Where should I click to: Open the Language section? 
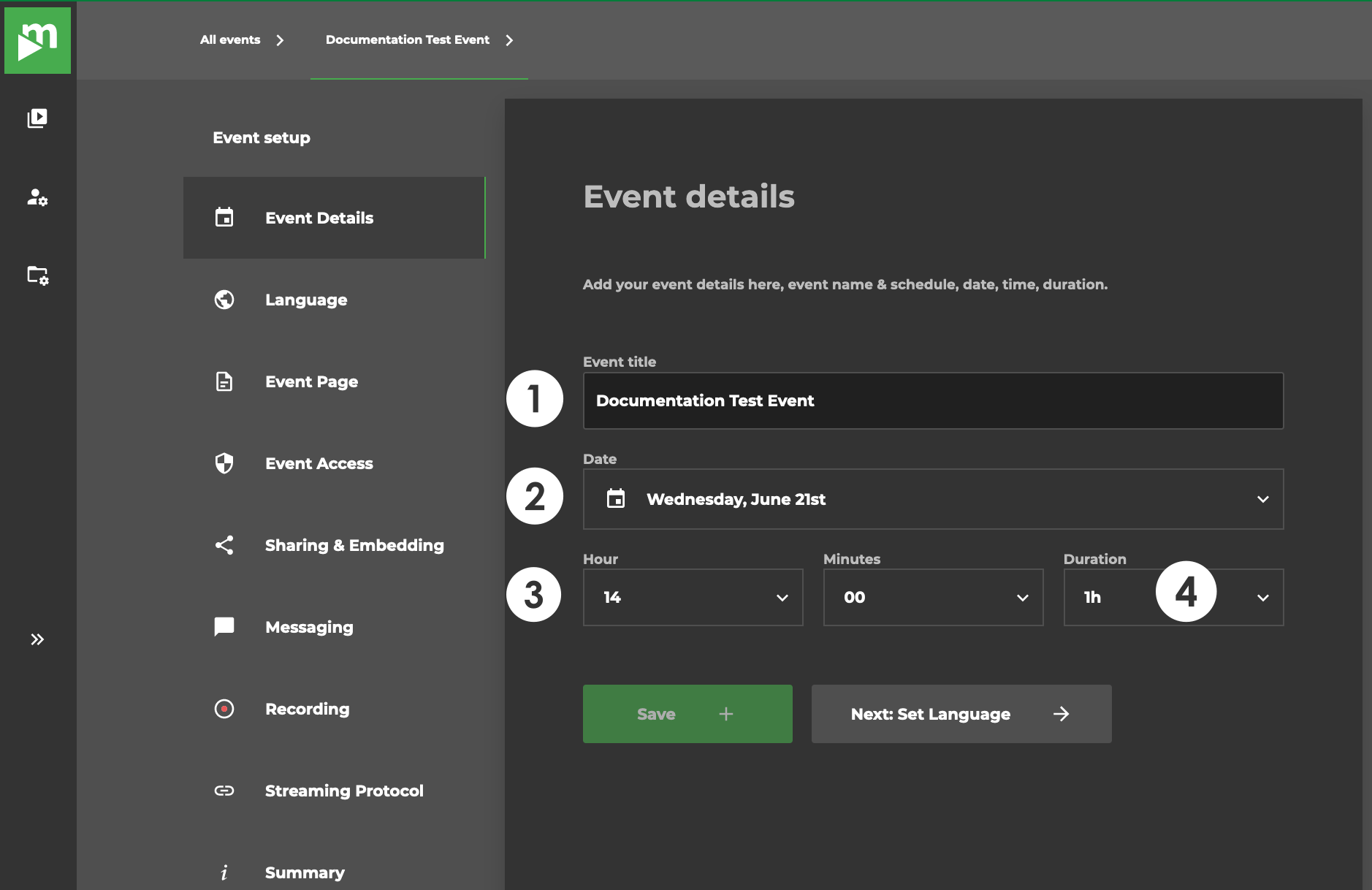(335, 300)
